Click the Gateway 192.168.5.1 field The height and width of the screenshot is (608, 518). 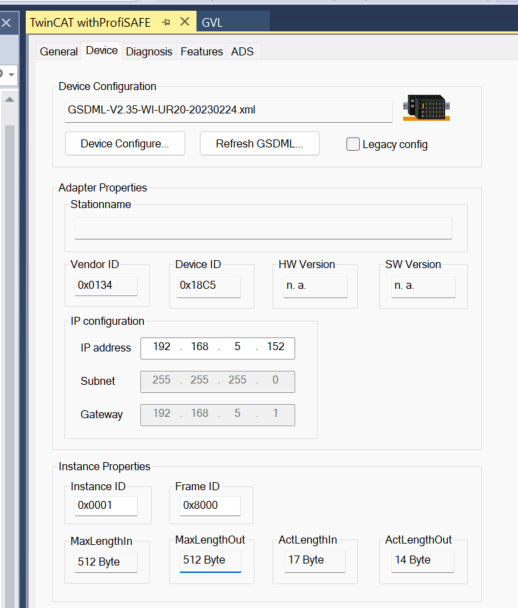218,415
